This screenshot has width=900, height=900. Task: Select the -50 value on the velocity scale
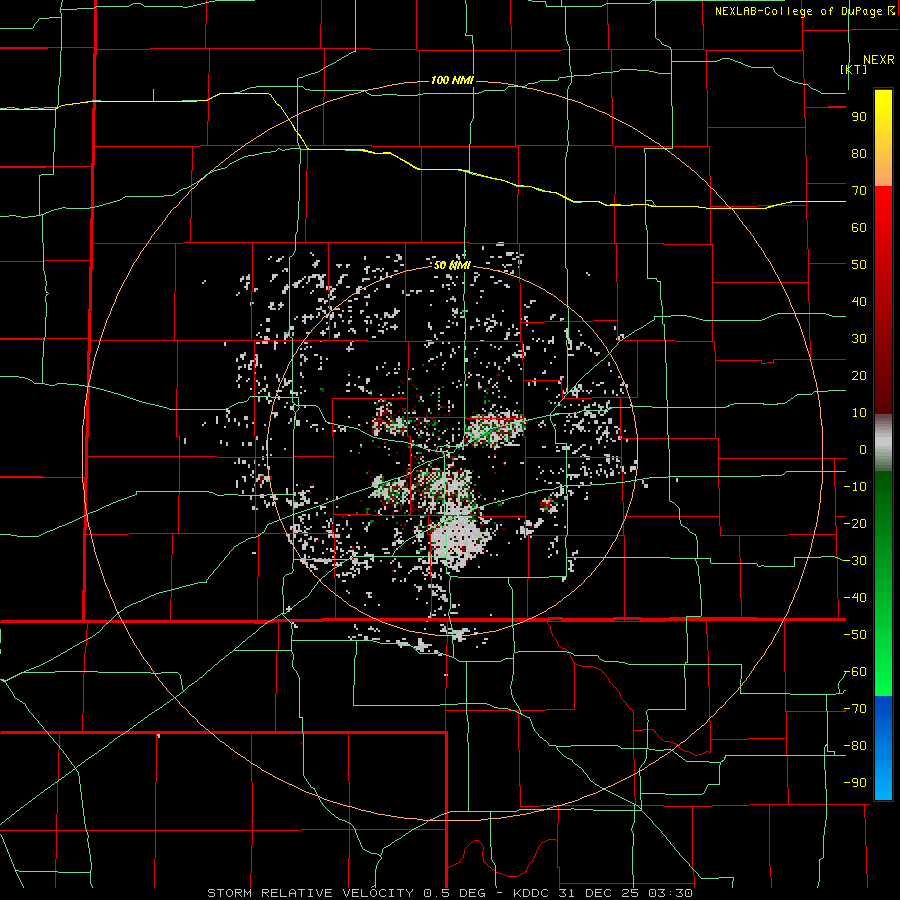(x=855, y=635)
